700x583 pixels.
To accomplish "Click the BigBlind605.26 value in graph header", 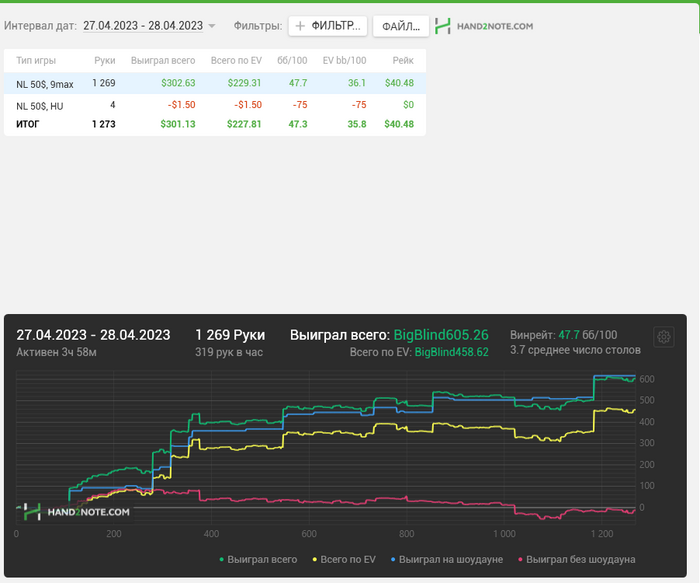I will tap(441, 335).
